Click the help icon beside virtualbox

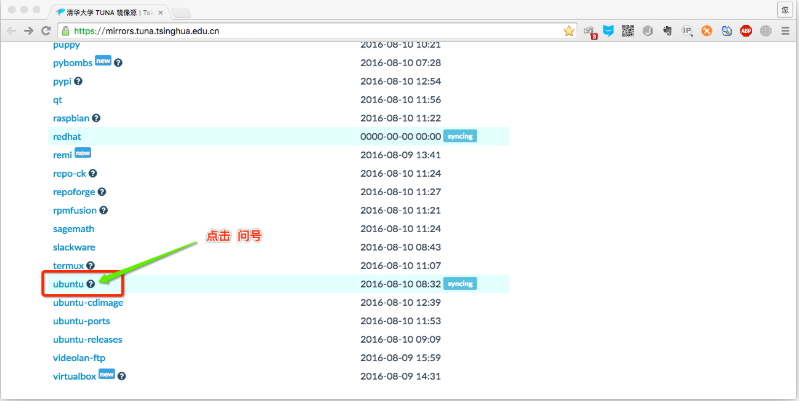pyautogui.click(x=121, y=377)
